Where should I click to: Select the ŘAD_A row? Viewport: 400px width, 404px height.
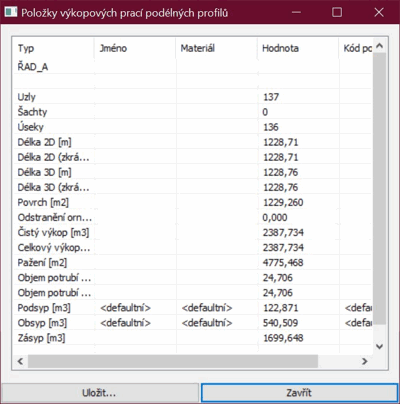192,67
